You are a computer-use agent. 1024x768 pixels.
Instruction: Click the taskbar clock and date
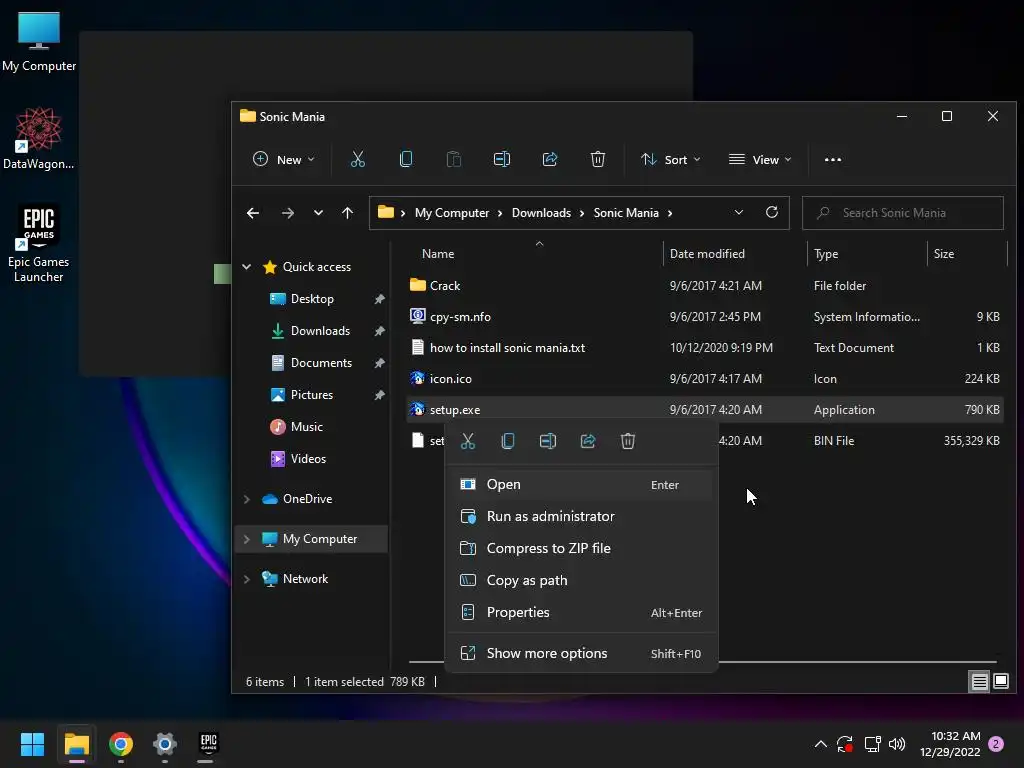pos(950,744)
